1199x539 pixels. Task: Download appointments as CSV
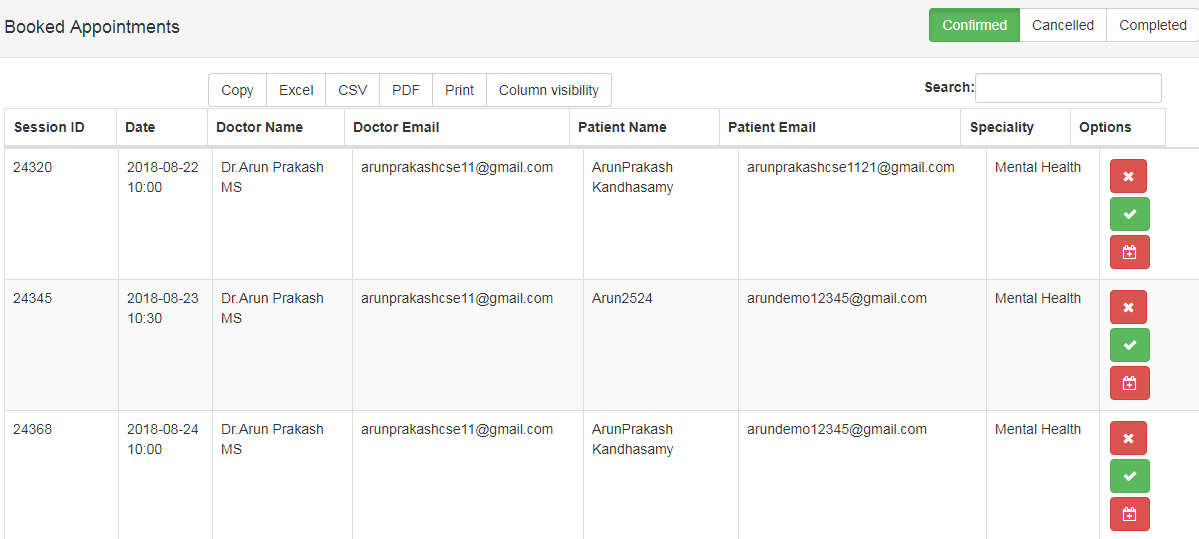point(353,90)
